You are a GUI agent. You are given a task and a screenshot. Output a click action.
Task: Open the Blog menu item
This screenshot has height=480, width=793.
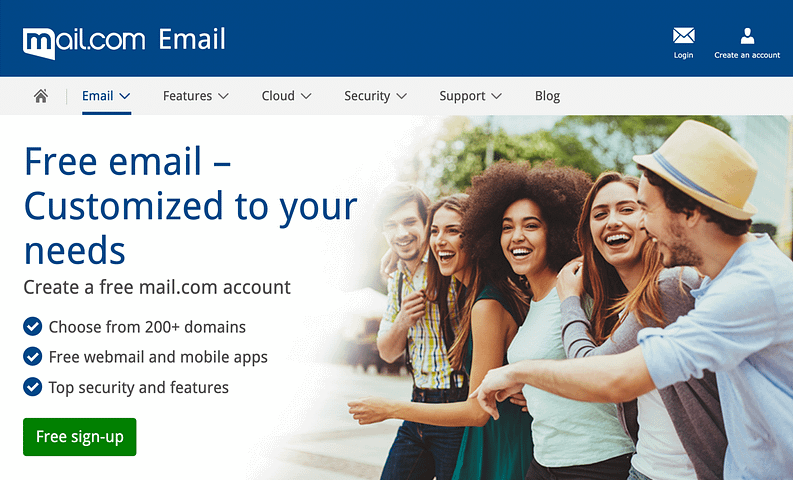[x=547, y=96]
